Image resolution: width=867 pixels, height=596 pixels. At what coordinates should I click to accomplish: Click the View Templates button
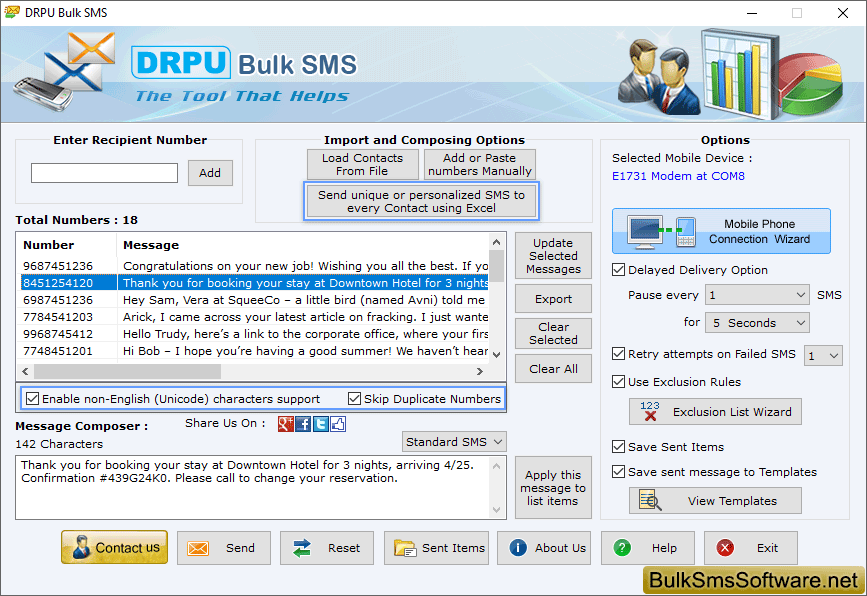(x=715, y=500)
